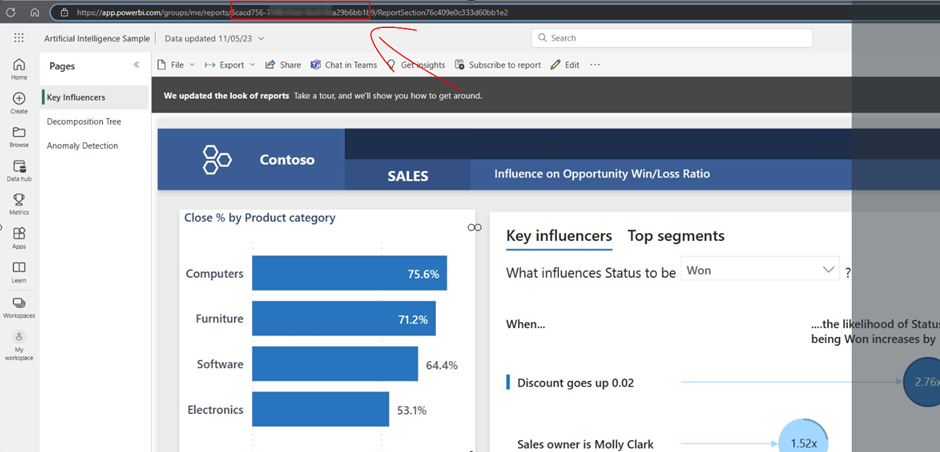Click the SALES header label

pos(408,176)
